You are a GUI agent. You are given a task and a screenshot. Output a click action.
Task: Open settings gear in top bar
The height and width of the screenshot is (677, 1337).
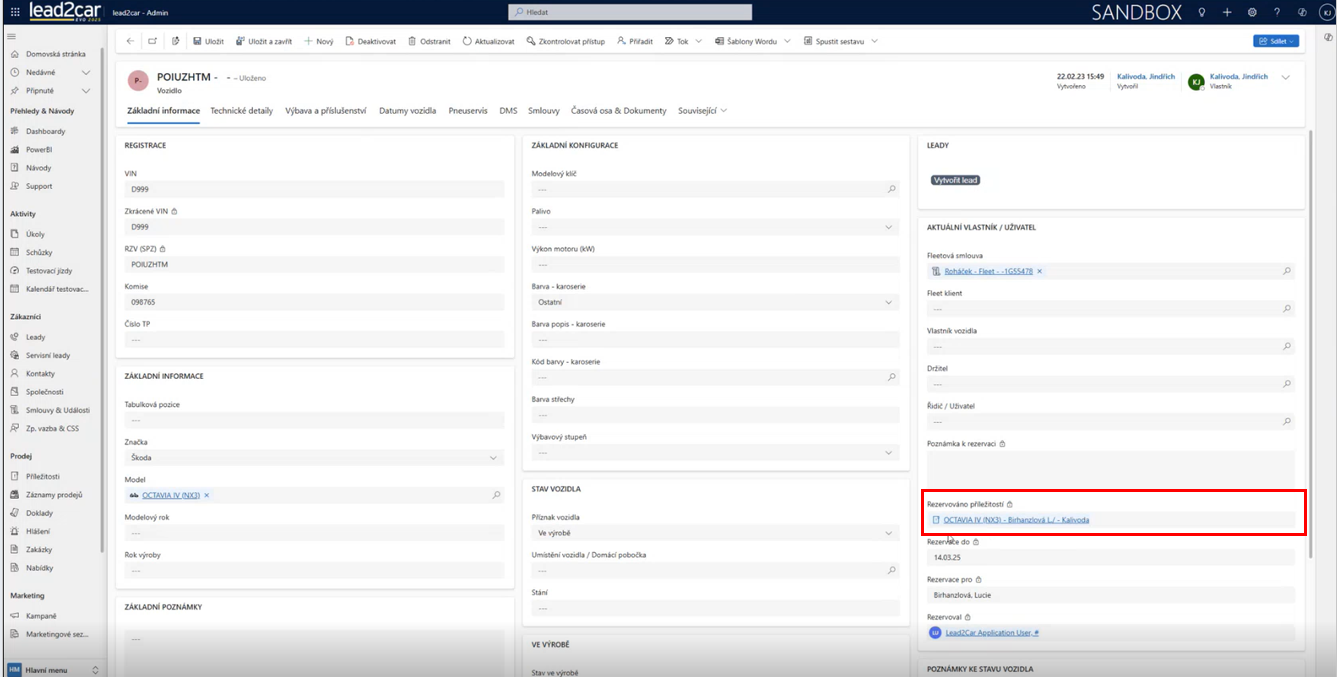1252,12
